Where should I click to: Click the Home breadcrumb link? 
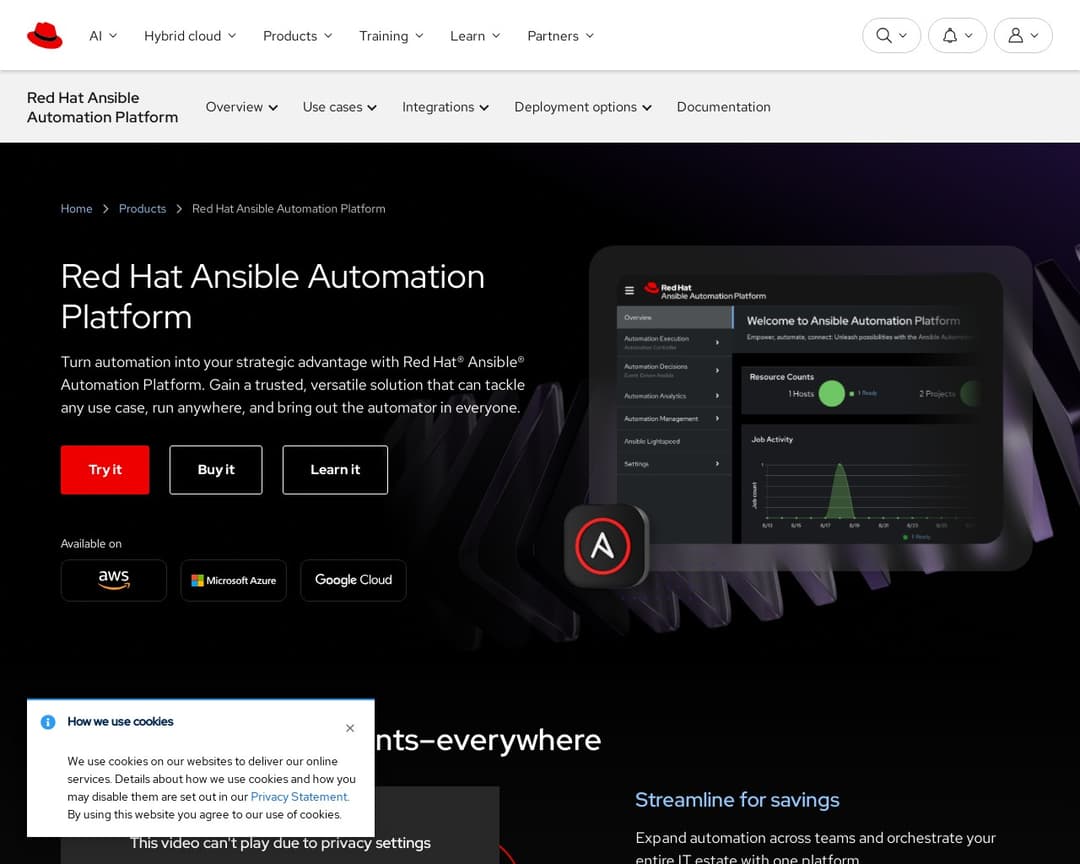tap(76, 208)
